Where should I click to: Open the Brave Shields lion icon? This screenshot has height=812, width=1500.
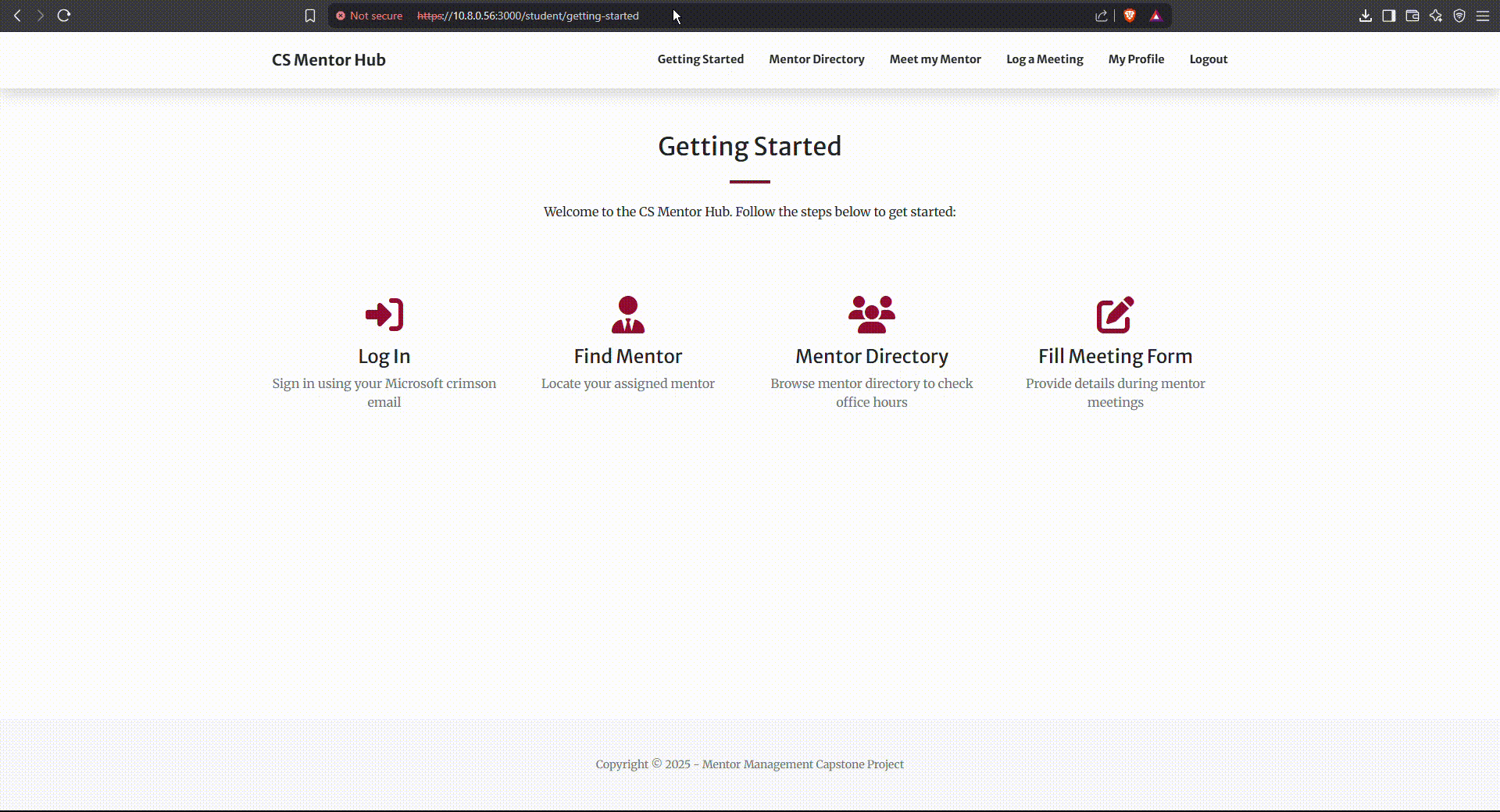1130,16
